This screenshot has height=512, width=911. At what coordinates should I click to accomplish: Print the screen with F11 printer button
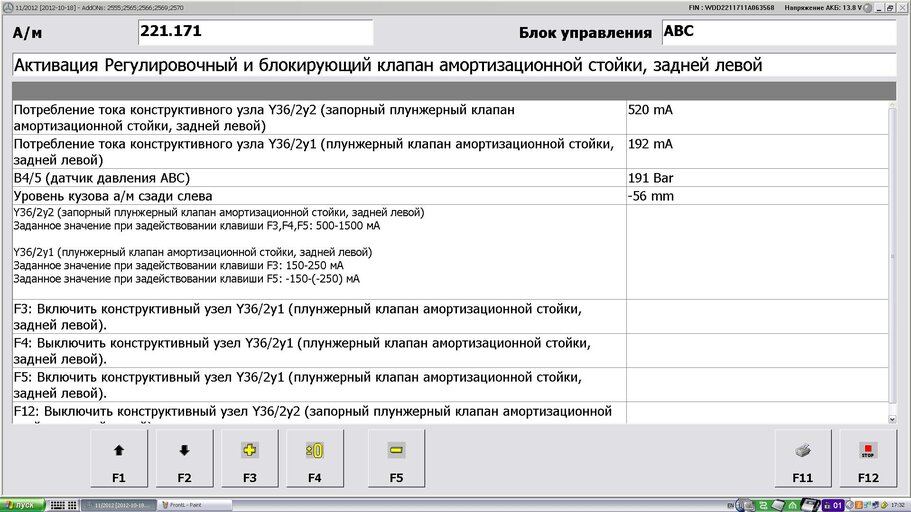pos(802,459)
